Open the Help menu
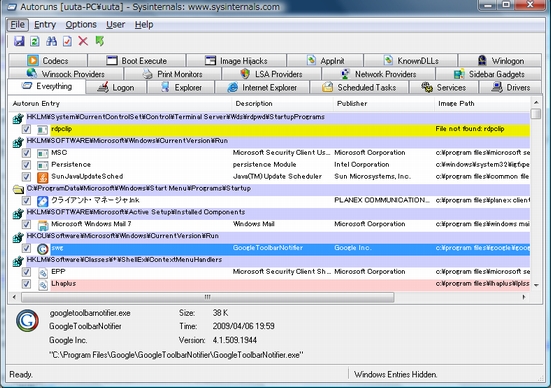Screen dimensions: 551x388 144,25
